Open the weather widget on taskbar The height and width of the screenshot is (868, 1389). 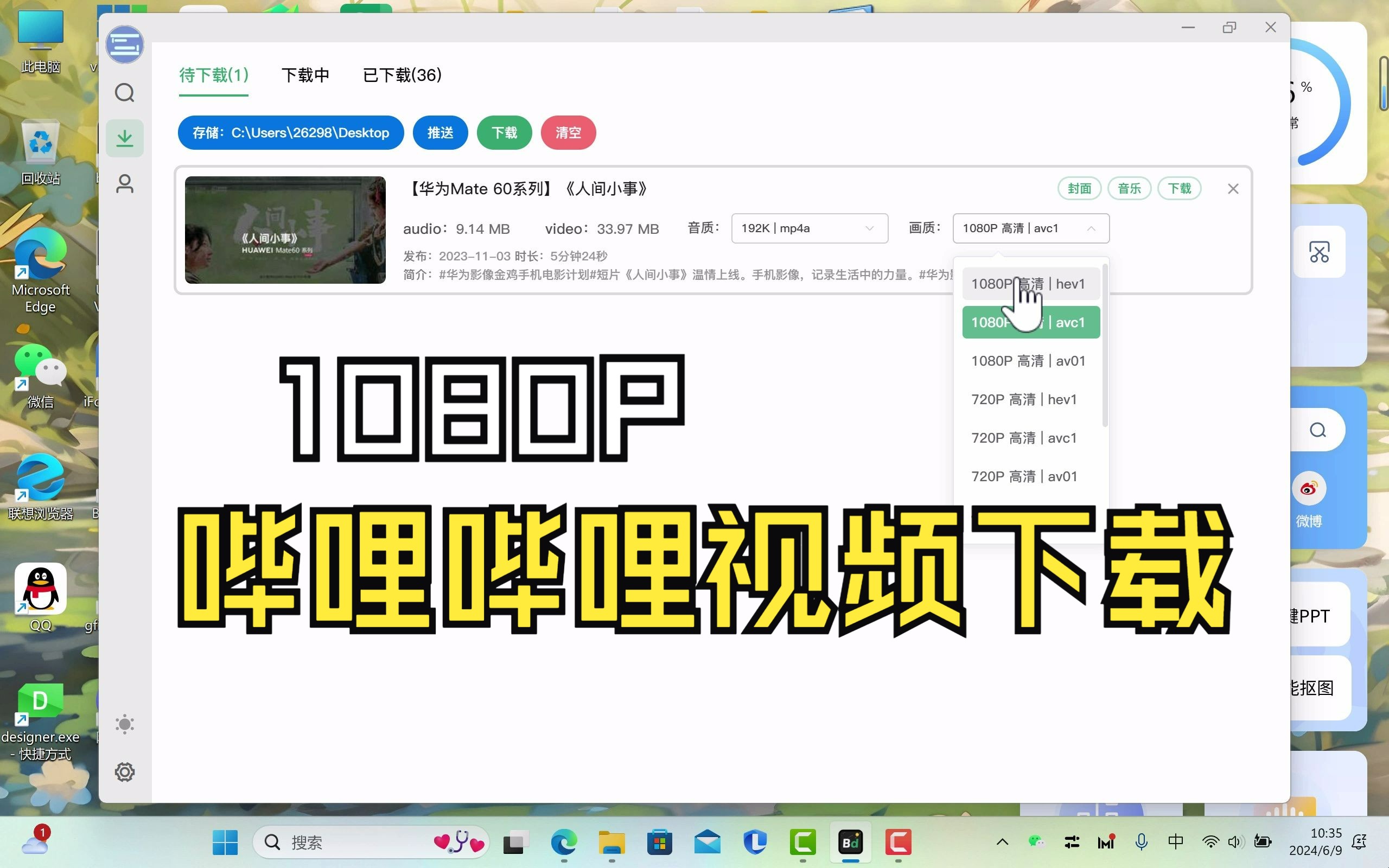[x=36, y=840]
